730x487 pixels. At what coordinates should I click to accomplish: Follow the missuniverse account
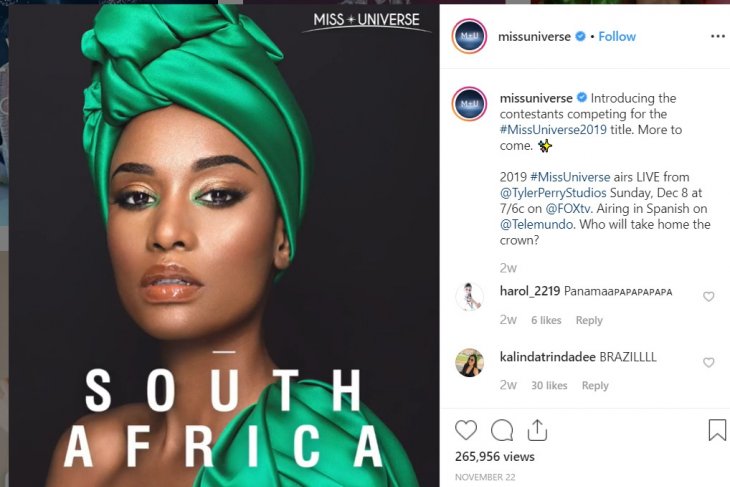[x=617, y=36]
